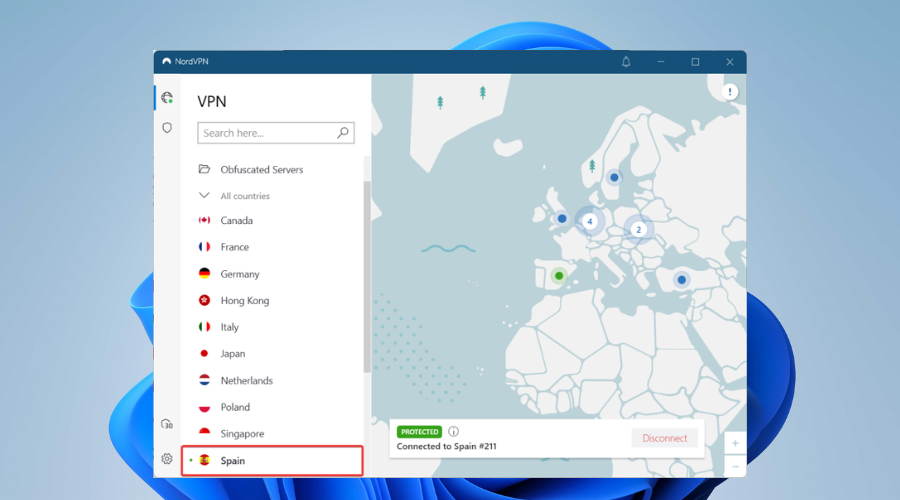900x500 pixels.
Task: Click the exclamation alert icon on map
Action: tap(730, 92)
